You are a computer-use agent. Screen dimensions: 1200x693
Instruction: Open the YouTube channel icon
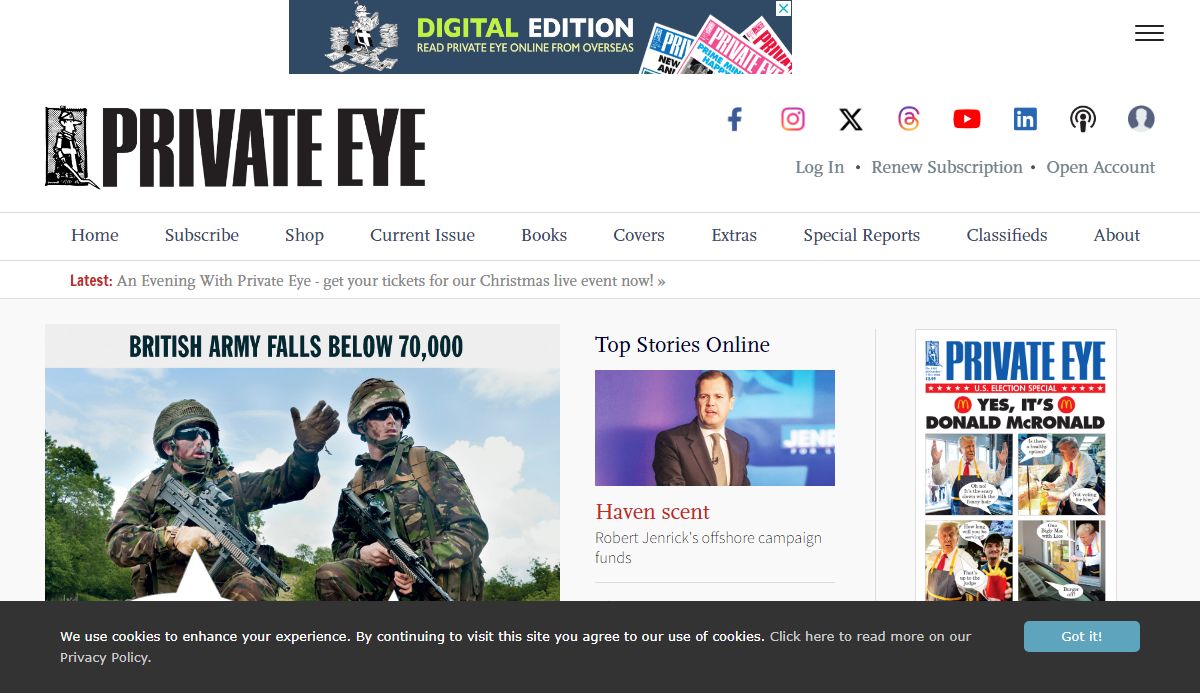pos(967,120)
